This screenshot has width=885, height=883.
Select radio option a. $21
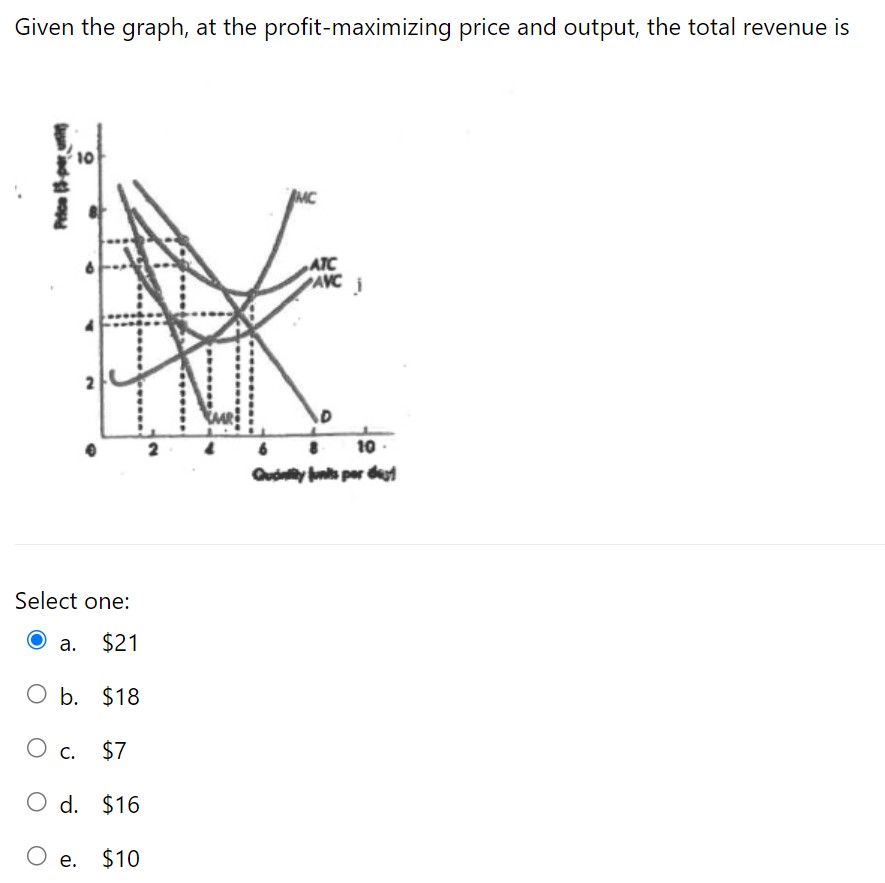pos(37,643)
